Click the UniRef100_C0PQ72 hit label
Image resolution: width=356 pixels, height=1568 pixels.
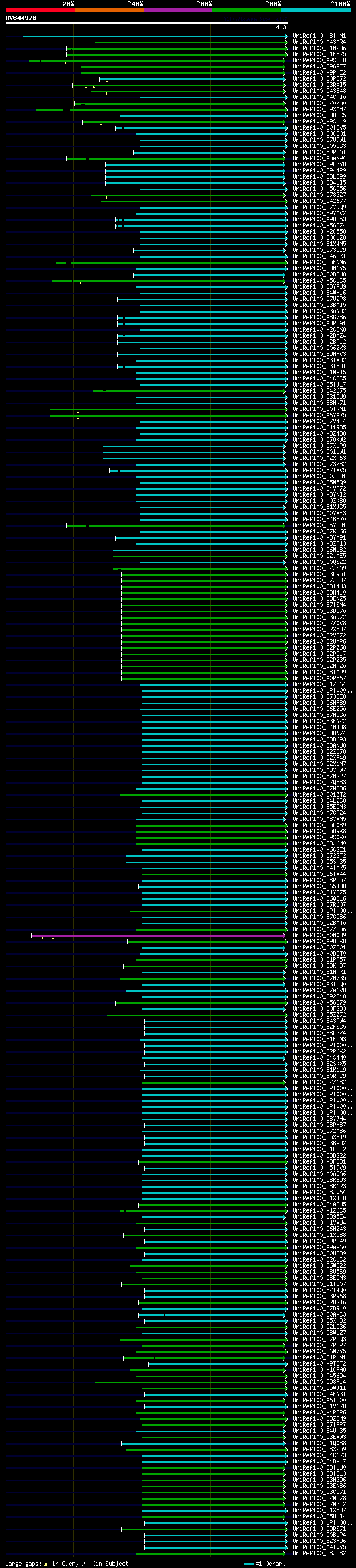pos(319,79)
